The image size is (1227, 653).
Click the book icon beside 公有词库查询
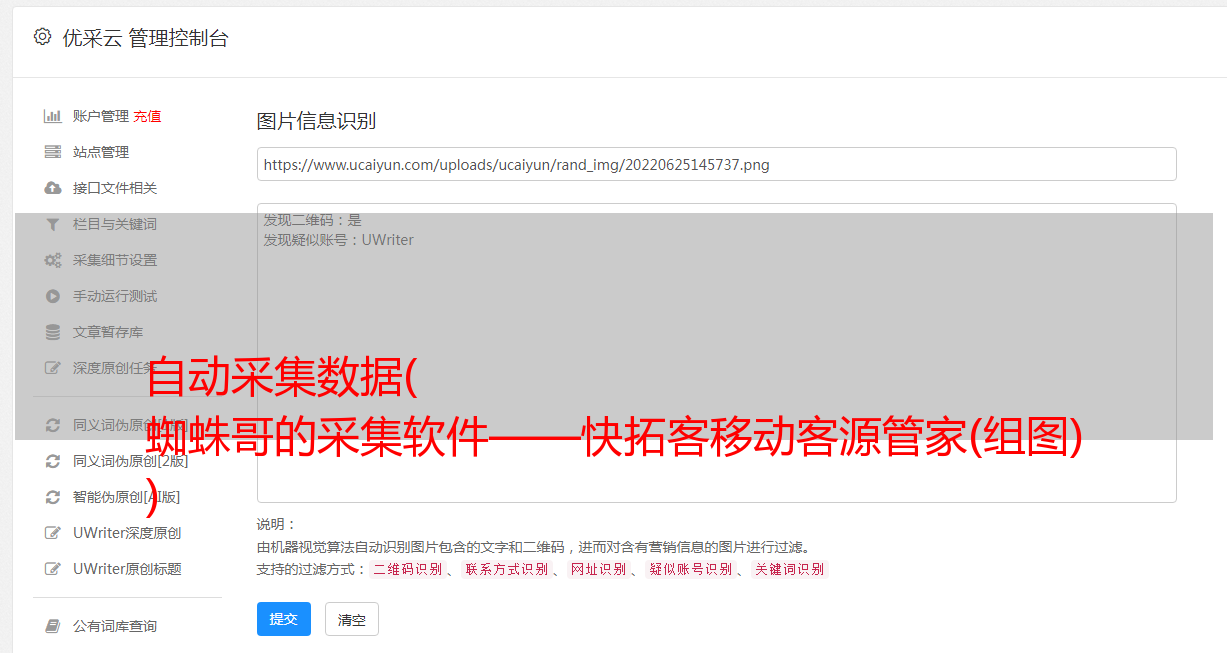pos(53,626)
